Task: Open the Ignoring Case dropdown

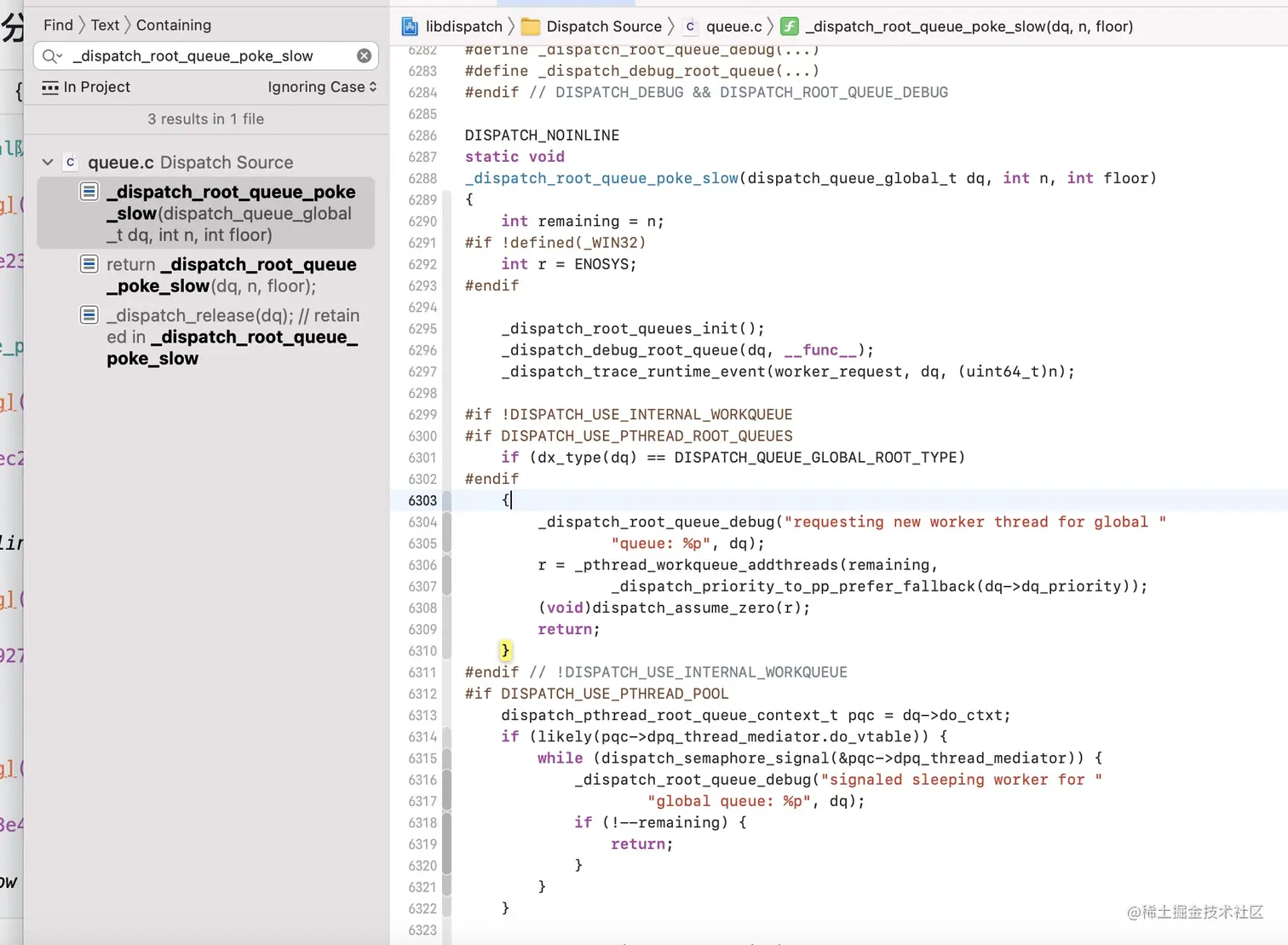Action: pyautogui.click(x=322, y=87)
